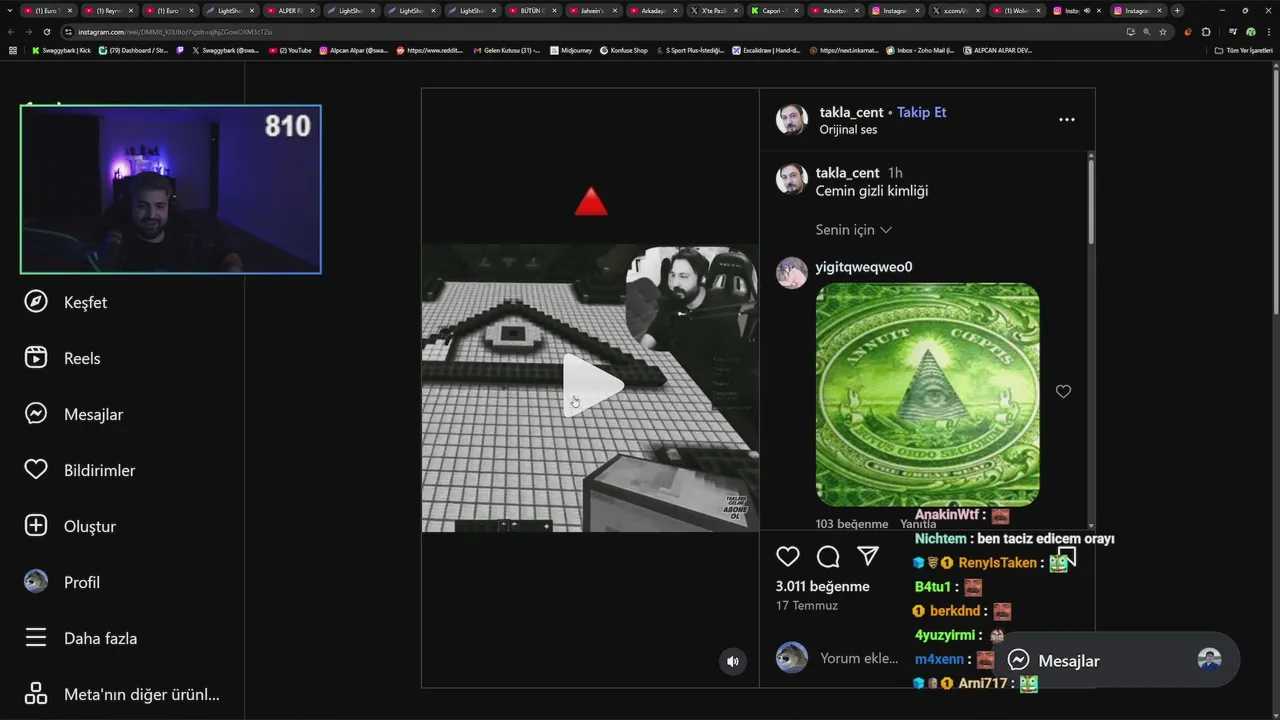Screen dimensions: 1280x720
Task: Open takla_cent profile from the post header
Action: [852, 112]
